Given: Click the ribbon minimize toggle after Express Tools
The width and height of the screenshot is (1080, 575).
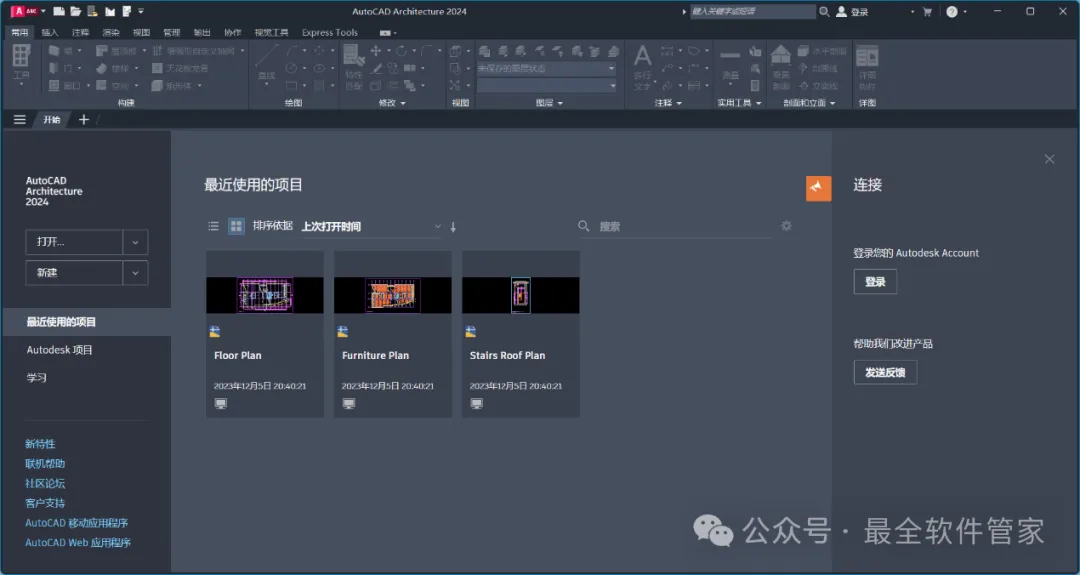Looking at the screenshot, I should 386,32.
